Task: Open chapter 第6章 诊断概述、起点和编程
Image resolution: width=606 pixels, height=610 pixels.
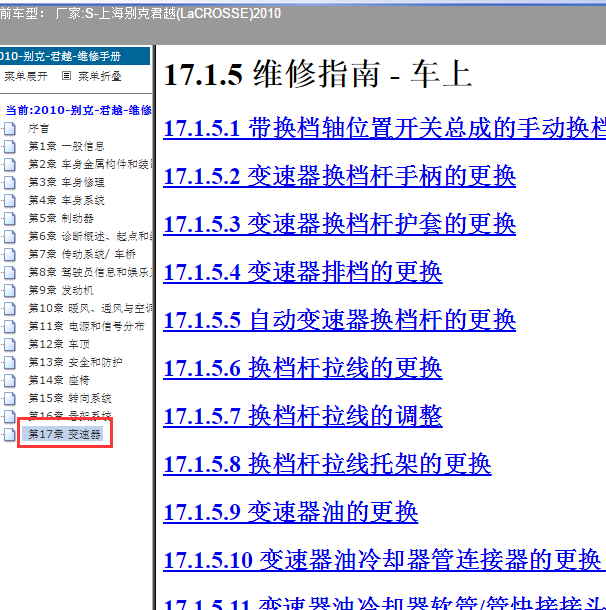Action: 90,237
